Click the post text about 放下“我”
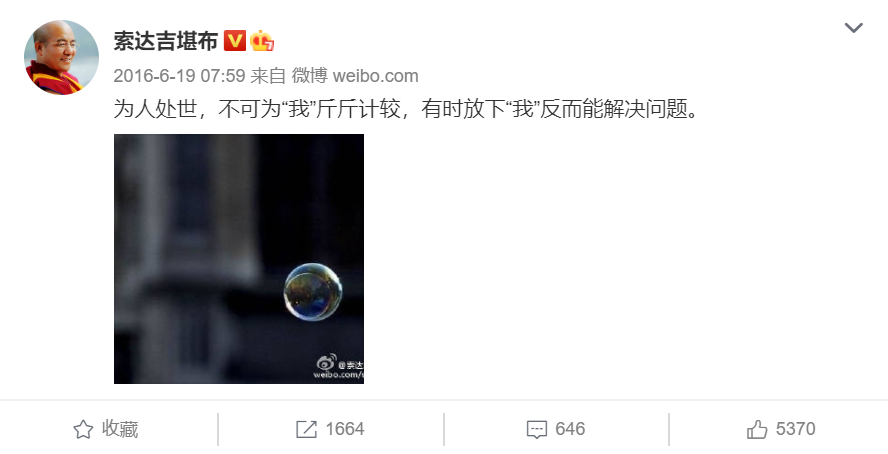Viewport: 888px width, 454px height. click(406, 109)
